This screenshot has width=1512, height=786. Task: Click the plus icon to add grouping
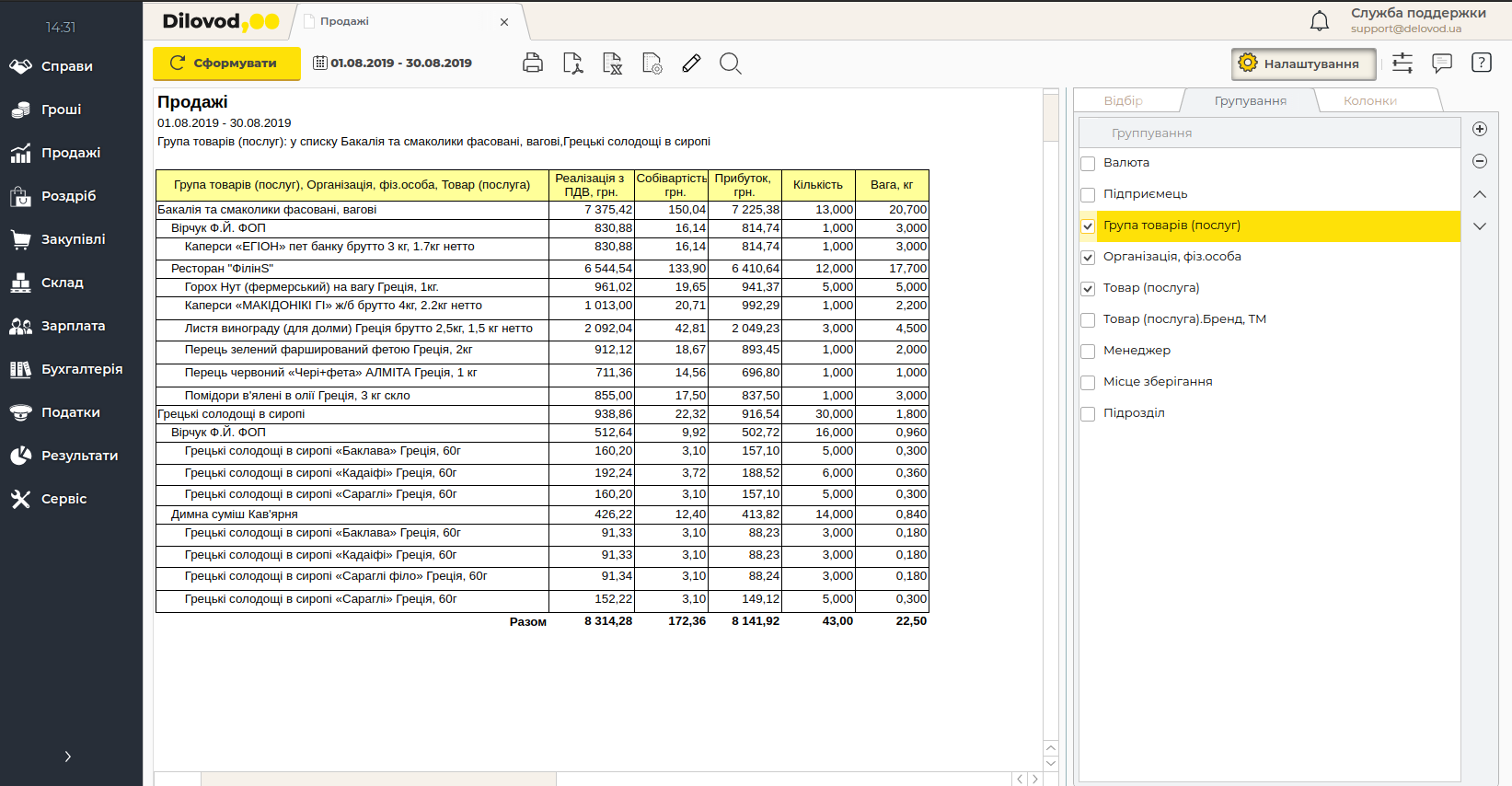click(x=1480, y=129)
